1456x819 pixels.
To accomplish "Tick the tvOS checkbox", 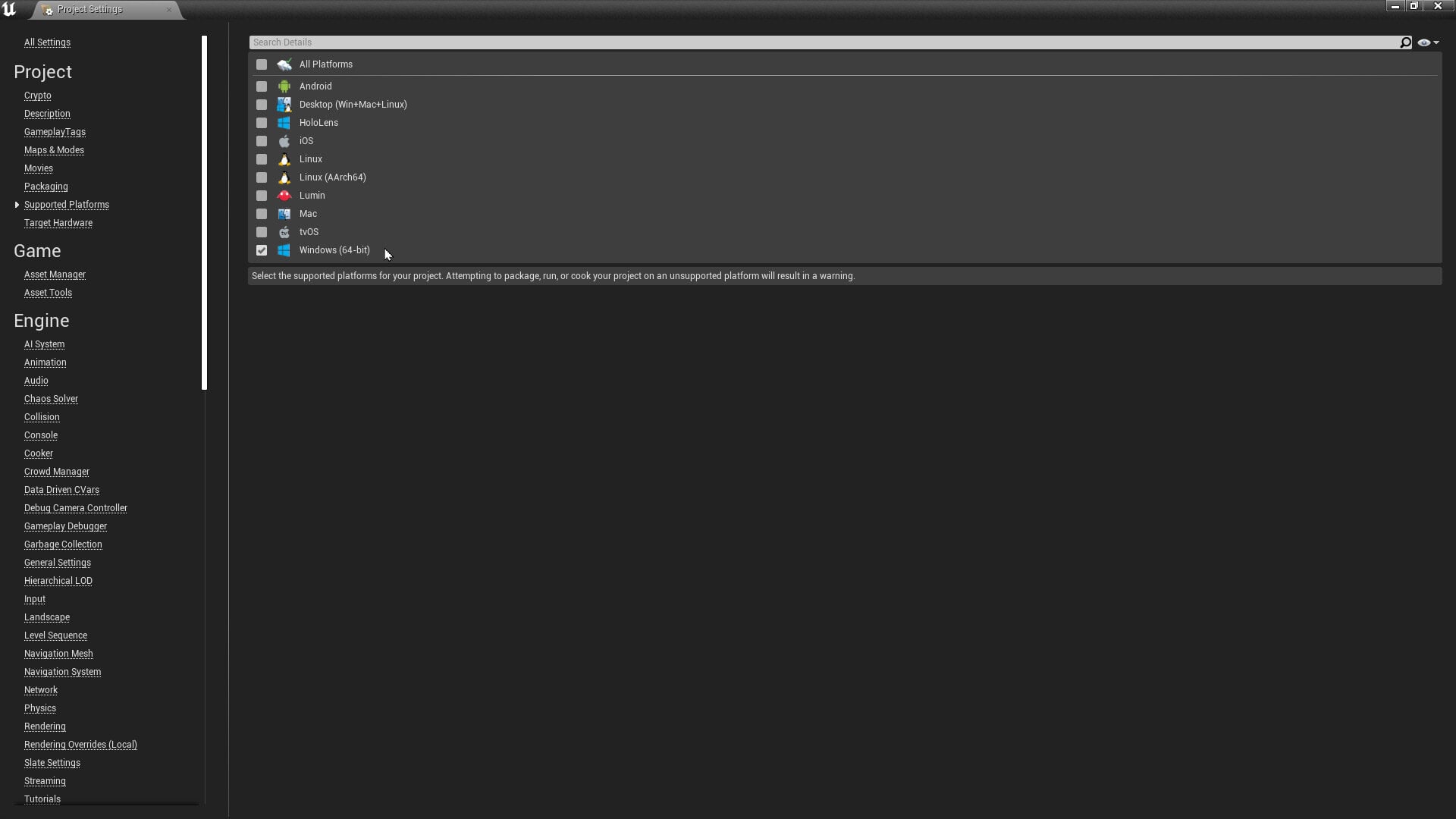I will pos(262,232).
